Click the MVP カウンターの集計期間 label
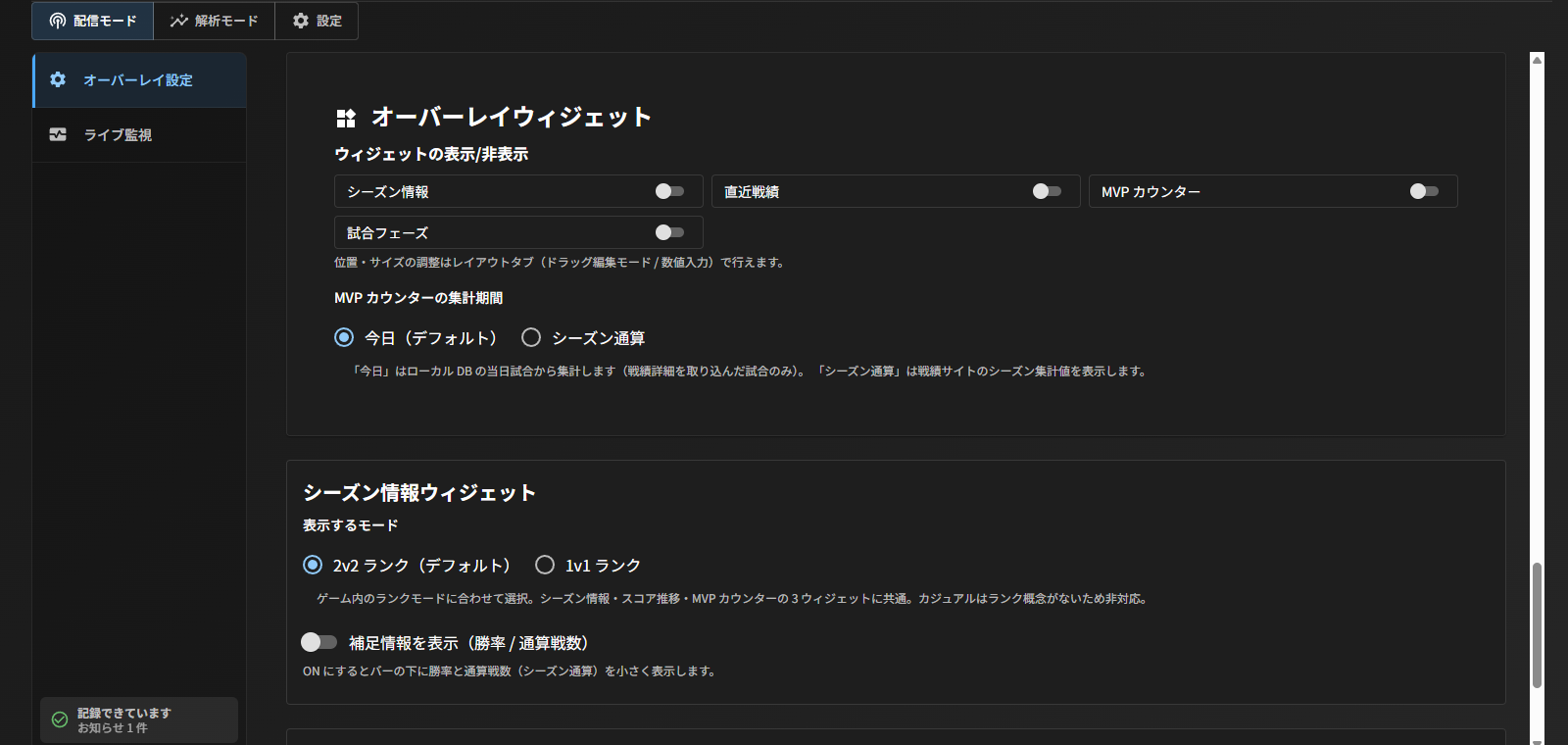This screenshot has height=745, width=1568. coord(418,298)
